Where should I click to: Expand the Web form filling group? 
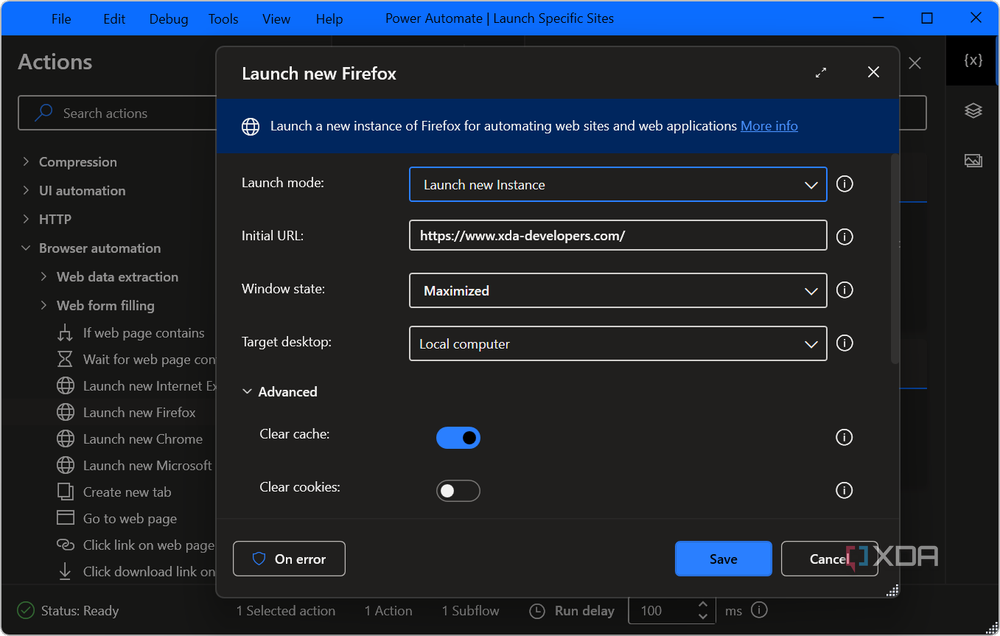[43, 305]
